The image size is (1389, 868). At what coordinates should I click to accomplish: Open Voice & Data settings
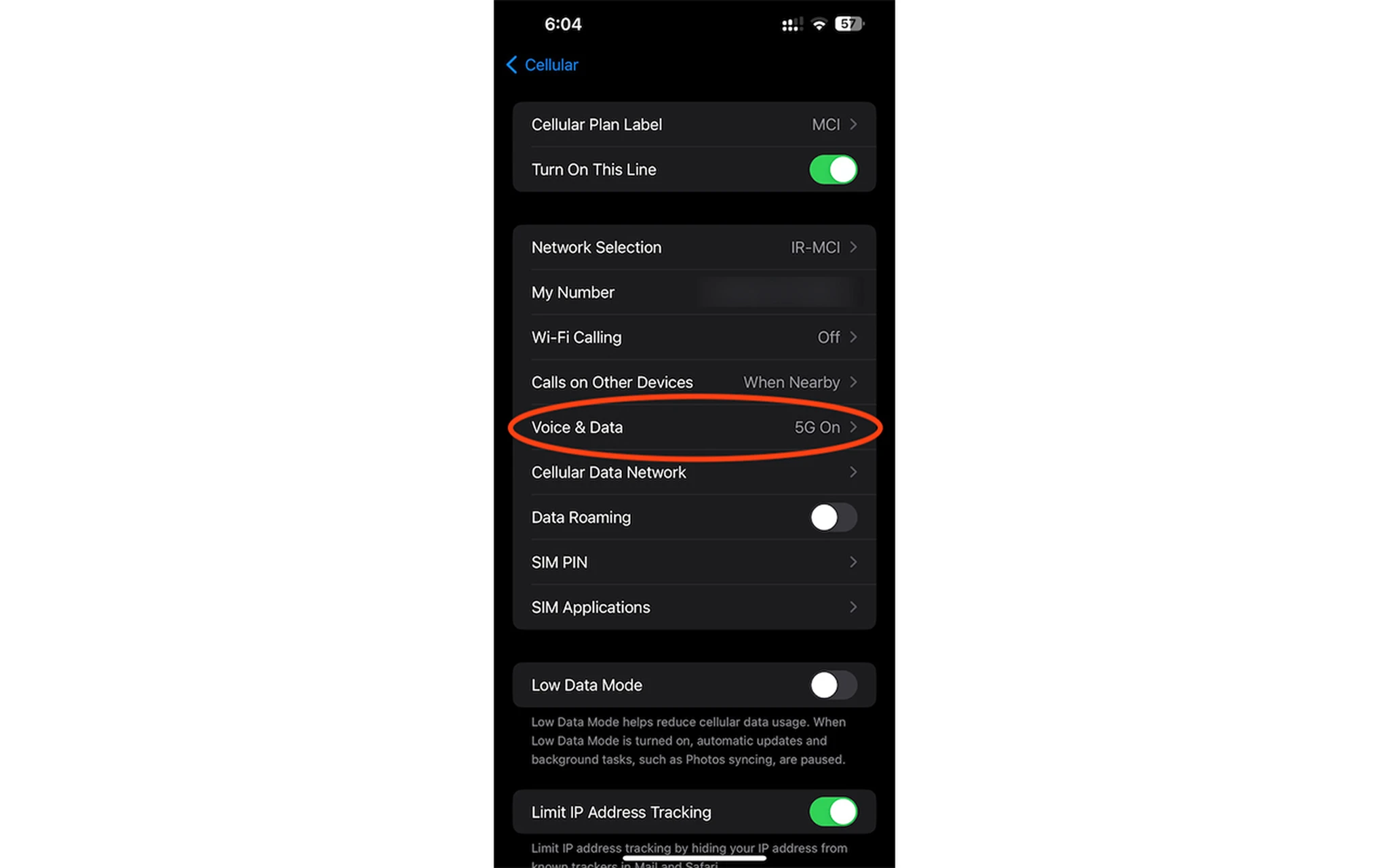coord(693,427)
